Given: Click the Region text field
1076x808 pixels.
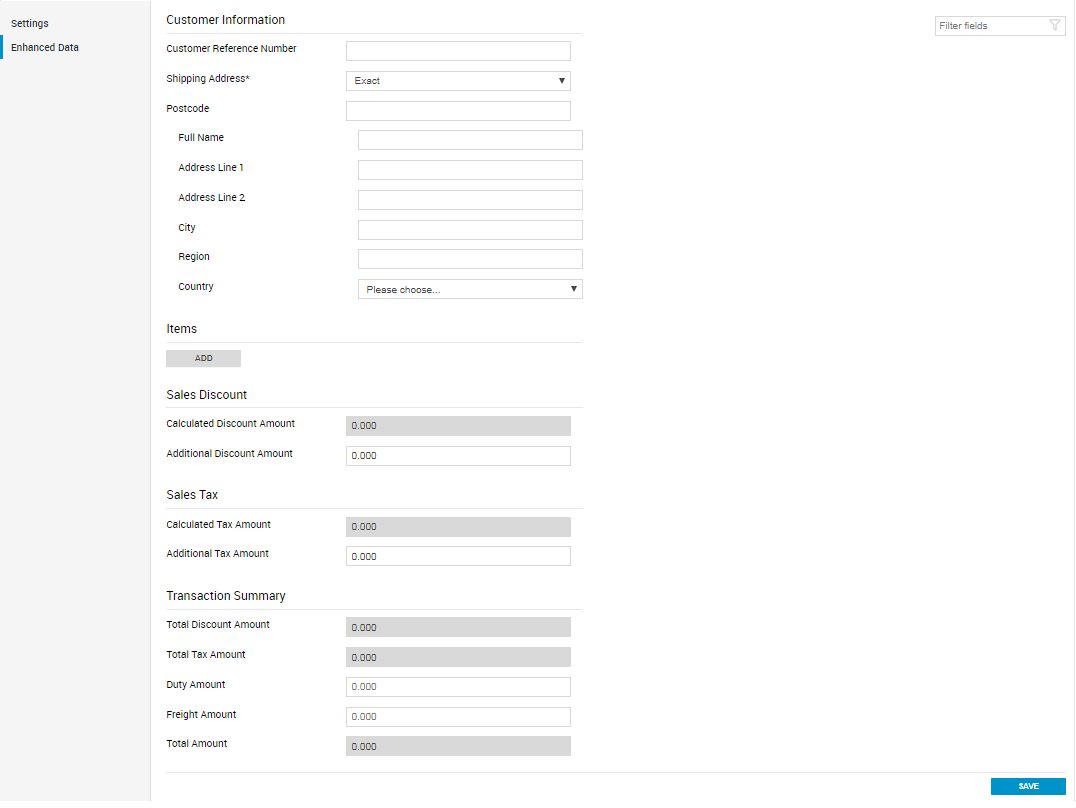Looking at the screenshot, I should click(x=470, y=260).
